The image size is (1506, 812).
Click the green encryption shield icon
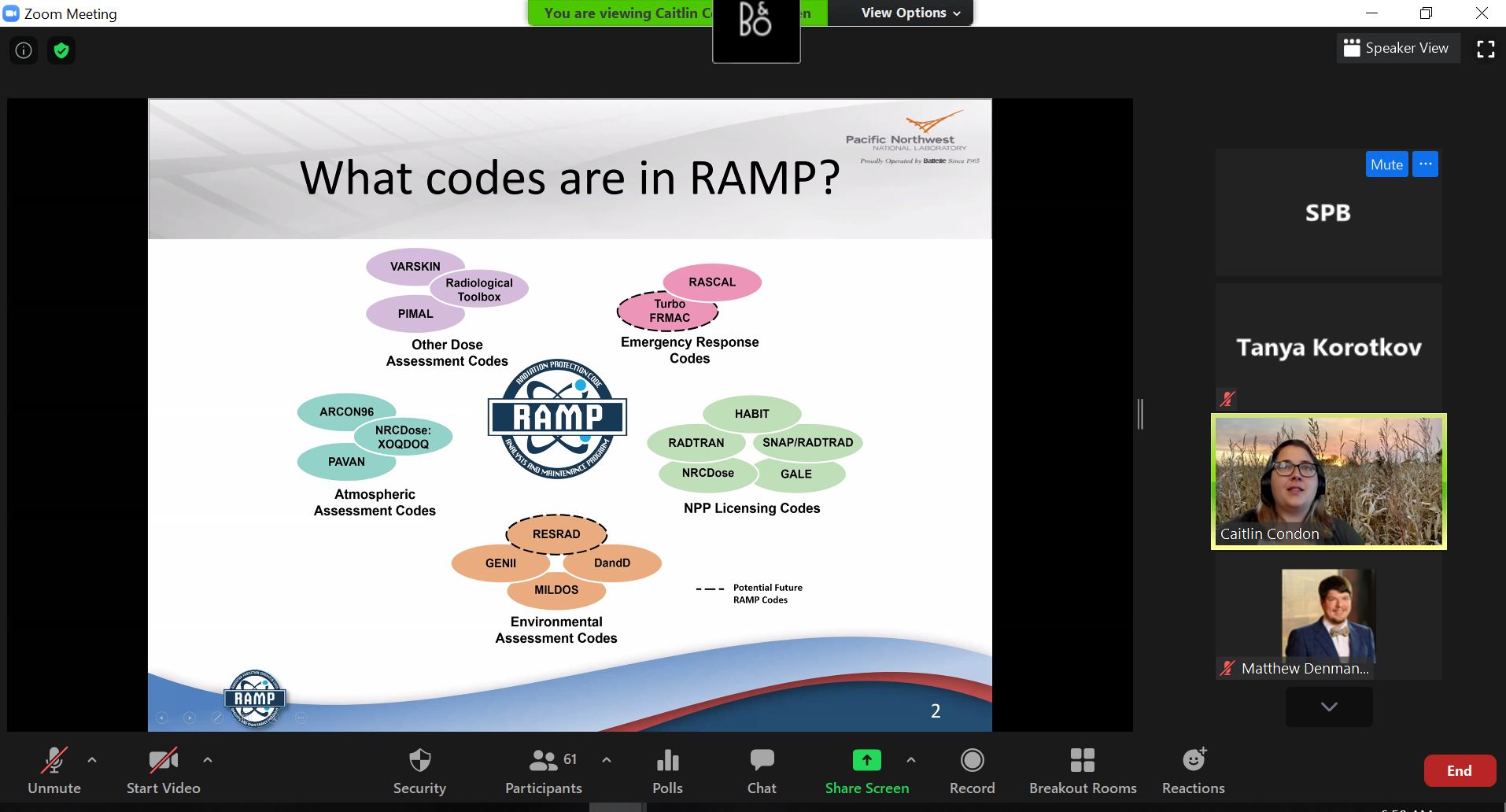tap(61, 50)
